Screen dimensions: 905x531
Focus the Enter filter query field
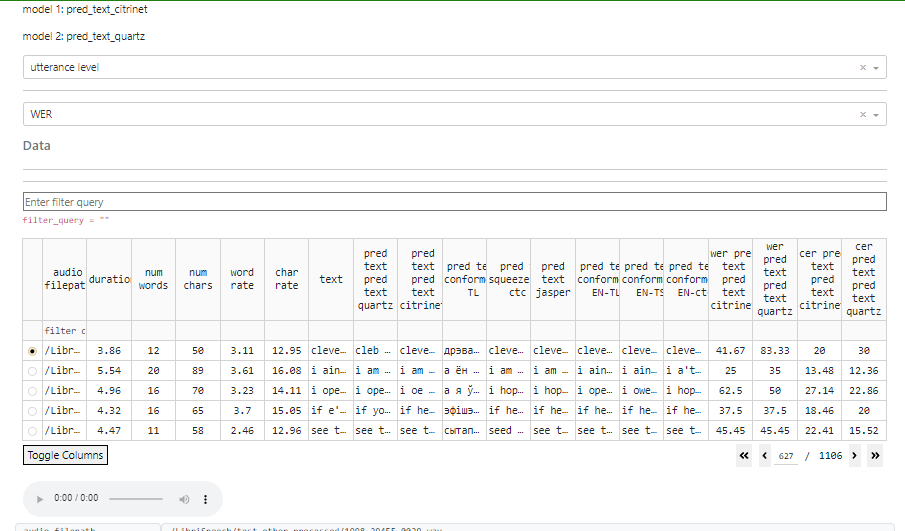(454, 202)
